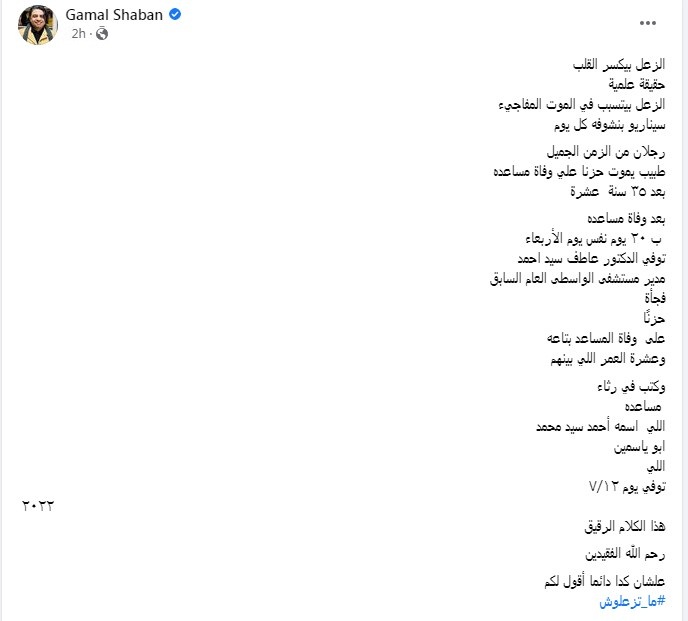The image size is (688, 621).
Task: Click the 2h post timestamp
Action: pyautogui.click(x=77, y=33)
